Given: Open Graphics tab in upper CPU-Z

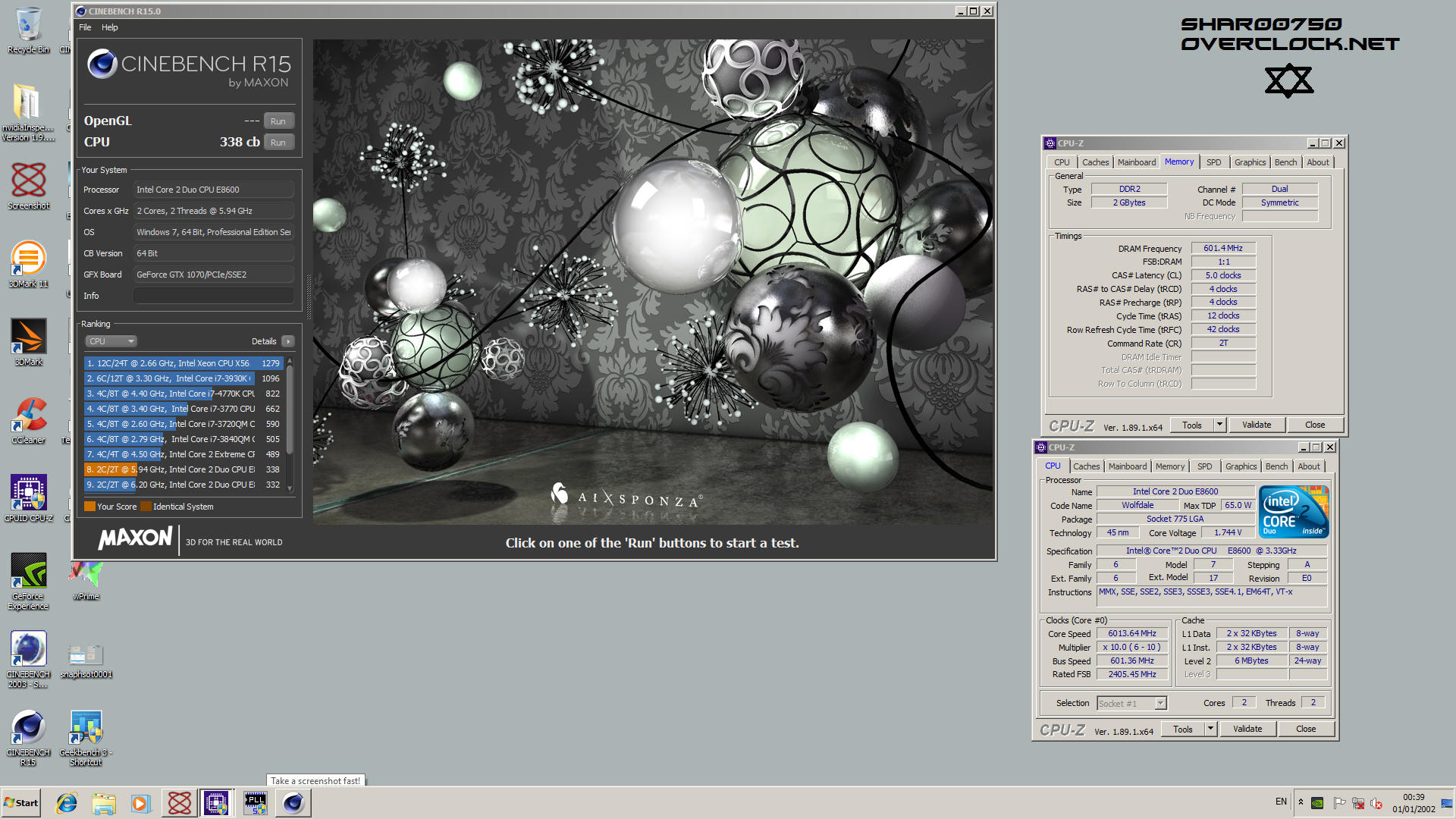Looking at the screenshot, I should click(1250, 162).
